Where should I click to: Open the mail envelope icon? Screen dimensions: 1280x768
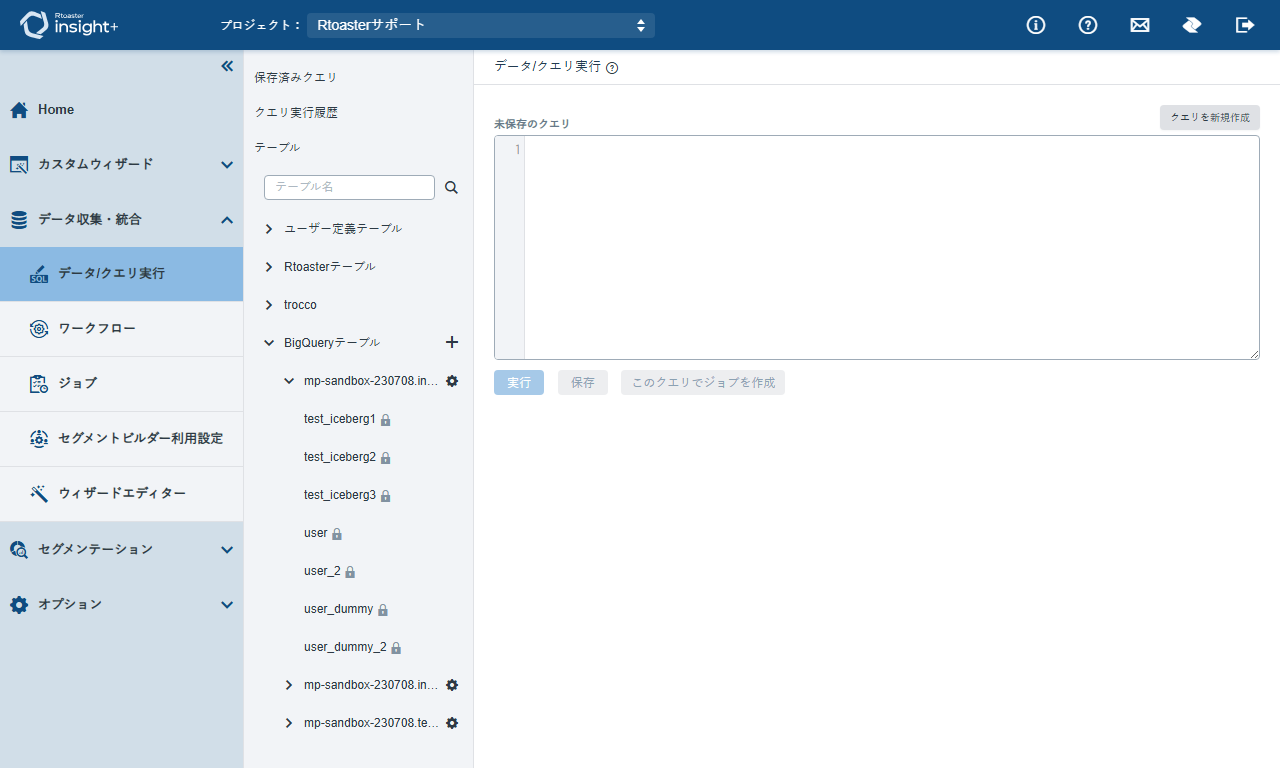click(1140, 25)
